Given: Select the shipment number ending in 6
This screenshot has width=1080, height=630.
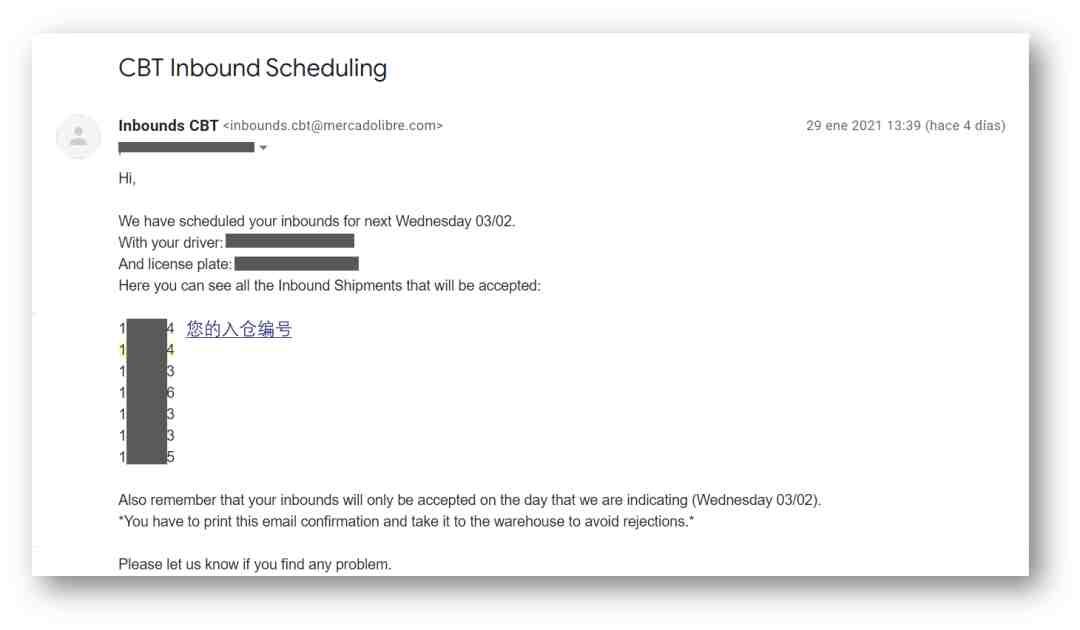Looking at the screenshot, I should [147, 392].
